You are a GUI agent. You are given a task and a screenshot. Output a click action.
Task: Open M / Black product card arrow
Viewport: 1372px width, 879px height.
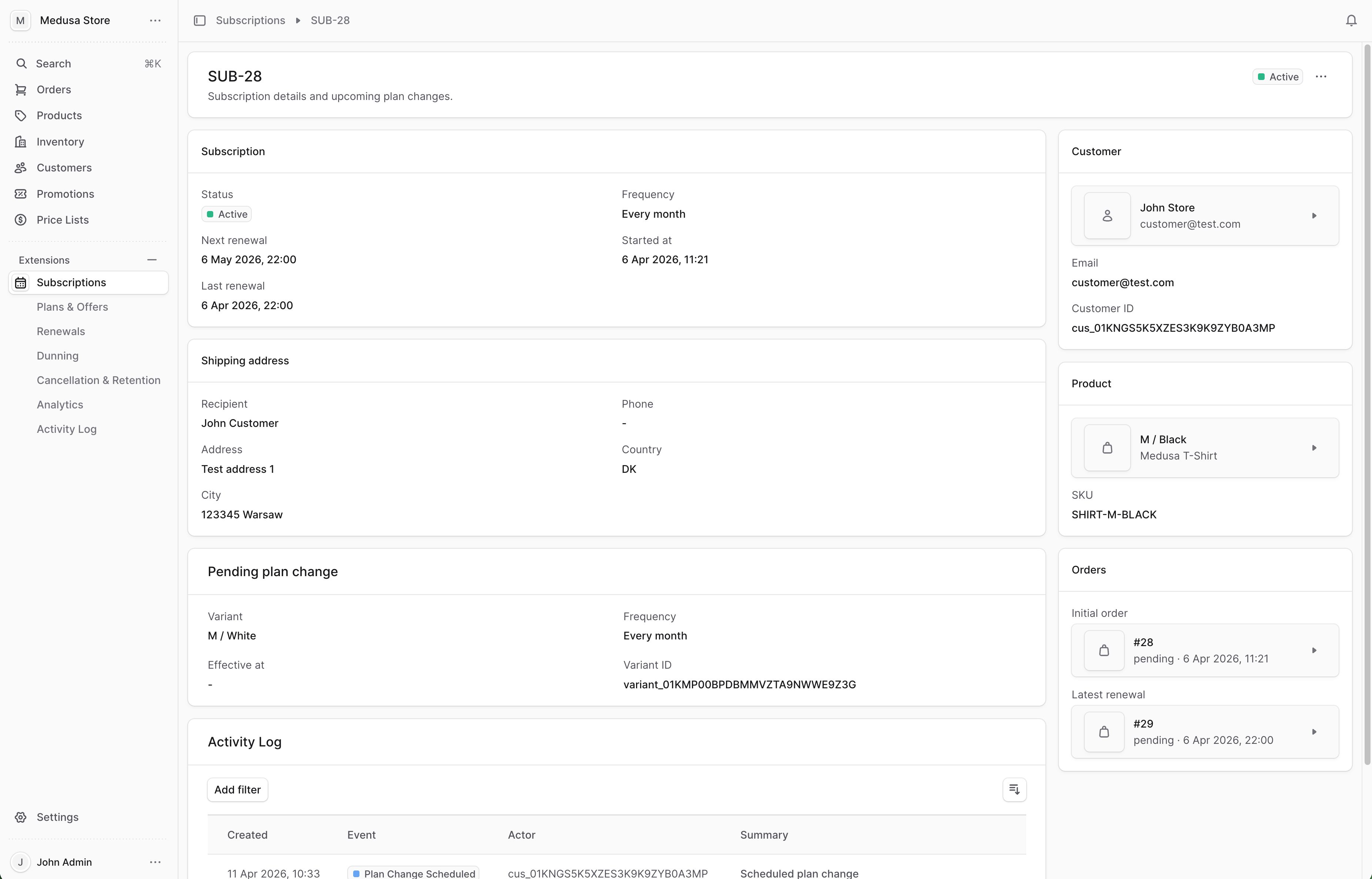click(1314, 448)
